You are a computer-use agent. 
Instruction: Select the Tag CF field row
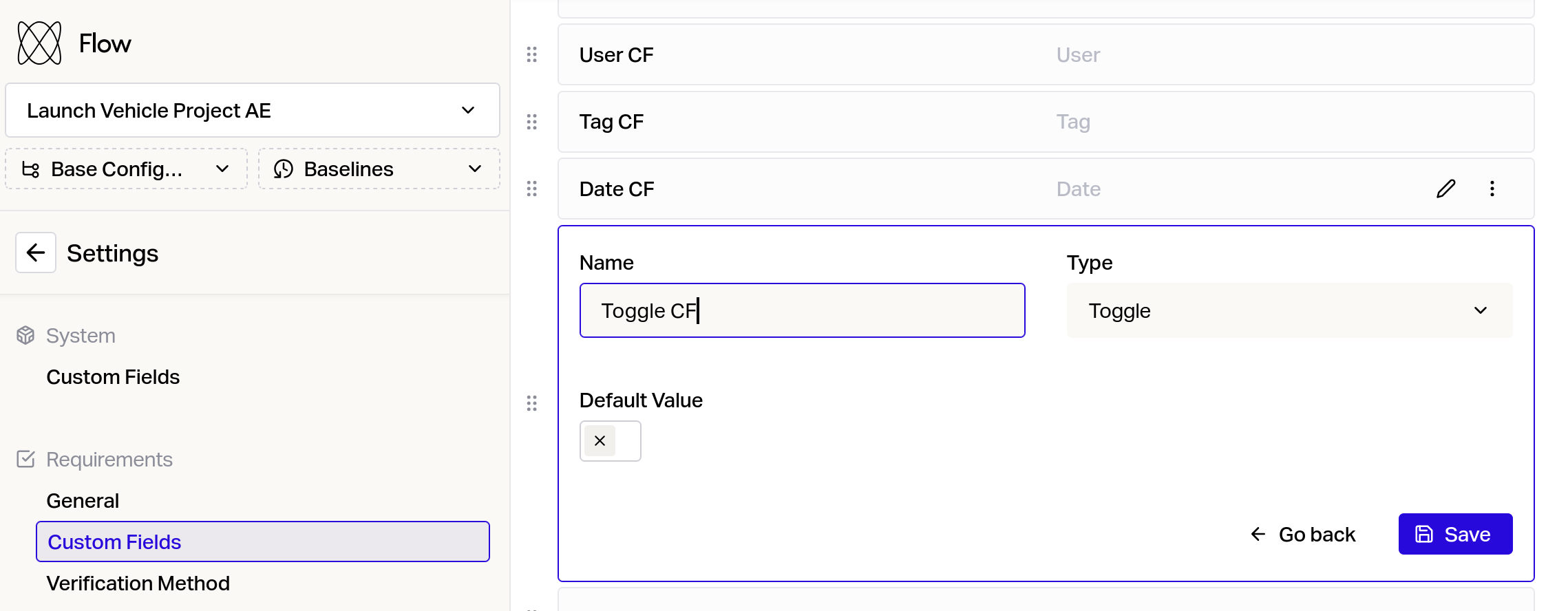point(1046,122)
